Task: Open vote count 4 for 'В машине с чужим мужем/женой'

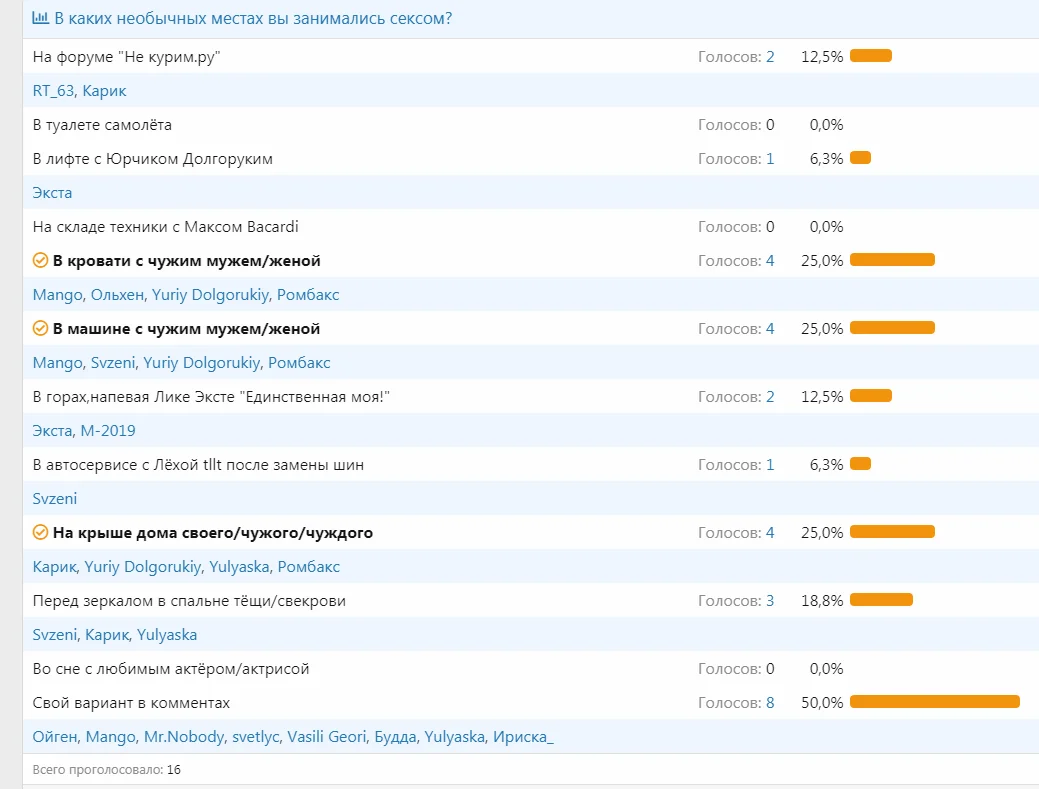Action: tap(770, 329)
